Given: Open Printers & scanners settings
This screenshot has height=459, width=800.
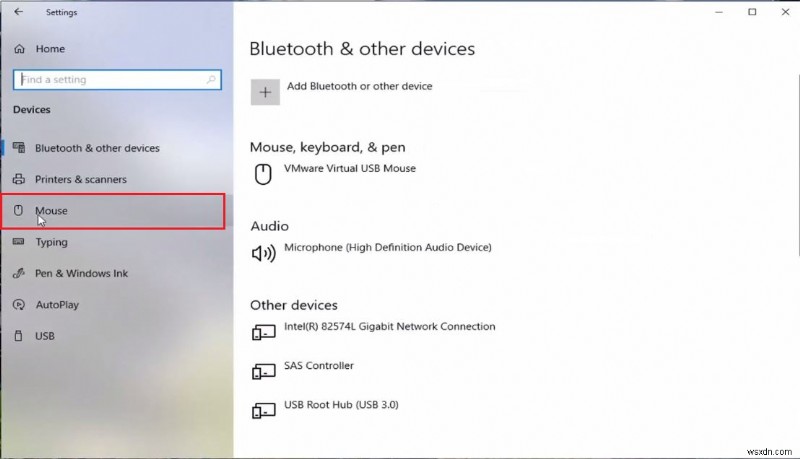Looking at the screenshot, I should [81, 180].
